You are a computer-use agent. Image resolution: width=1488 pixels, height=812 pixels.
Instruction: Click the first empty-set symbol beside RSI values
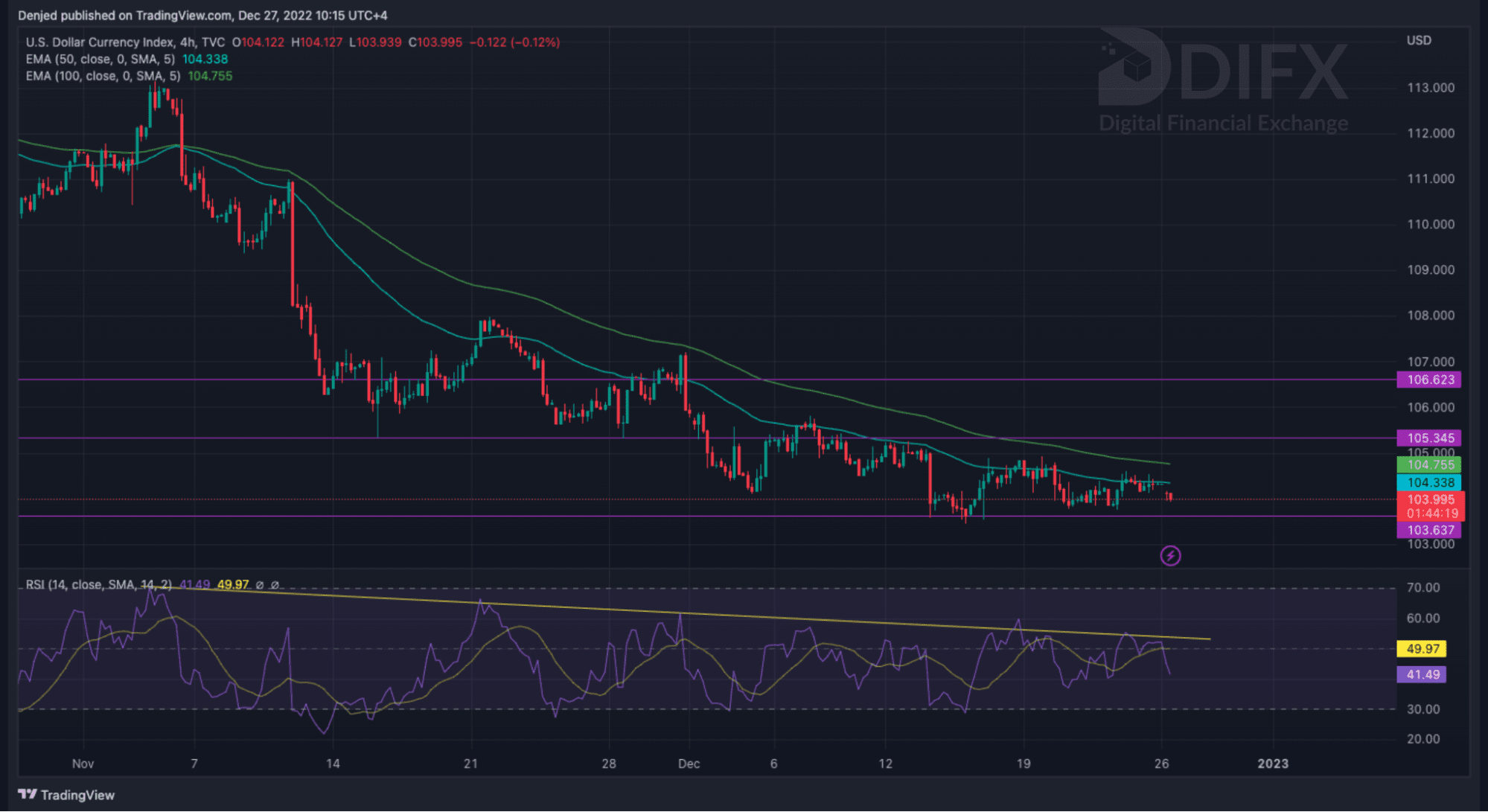click(x=260, y=585)
